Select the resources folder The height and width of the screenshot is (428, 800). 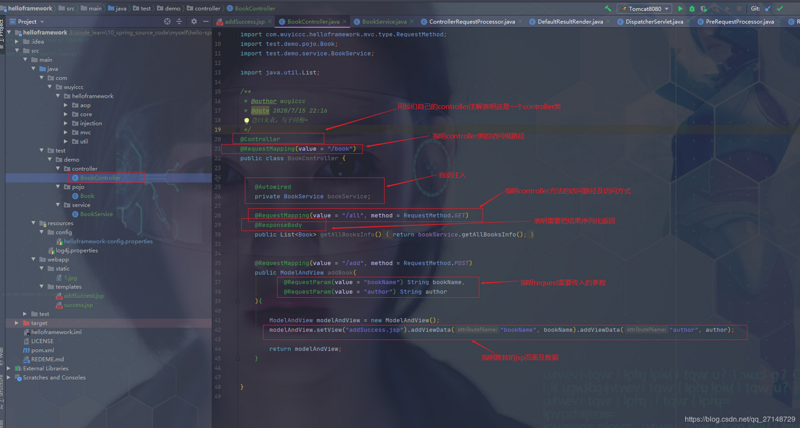point(56,223)
